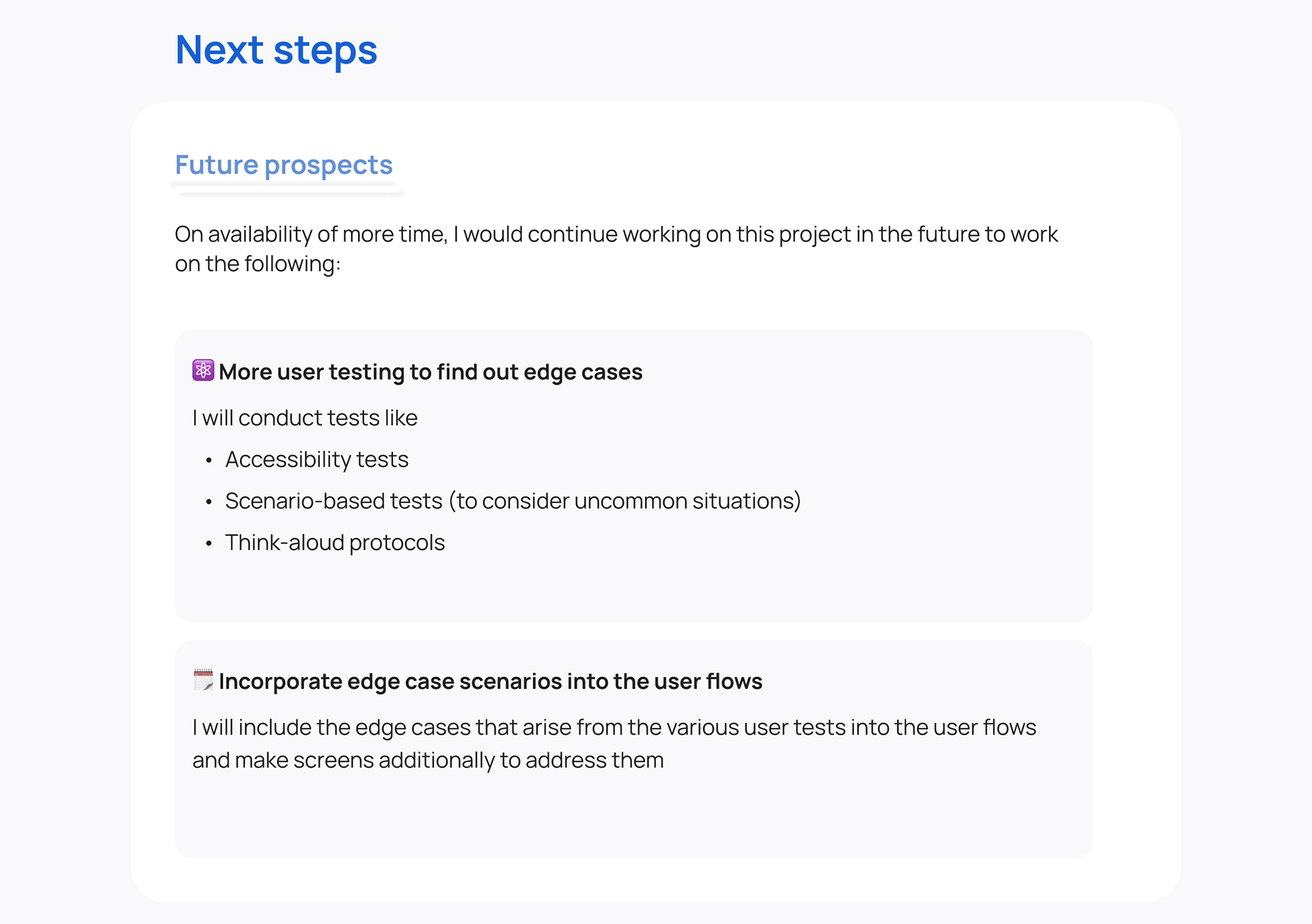Select the 'Future prospects' subheading
Image resolution: width=1312 pixels, height=924 pixels.
click(x=284, y=165)
